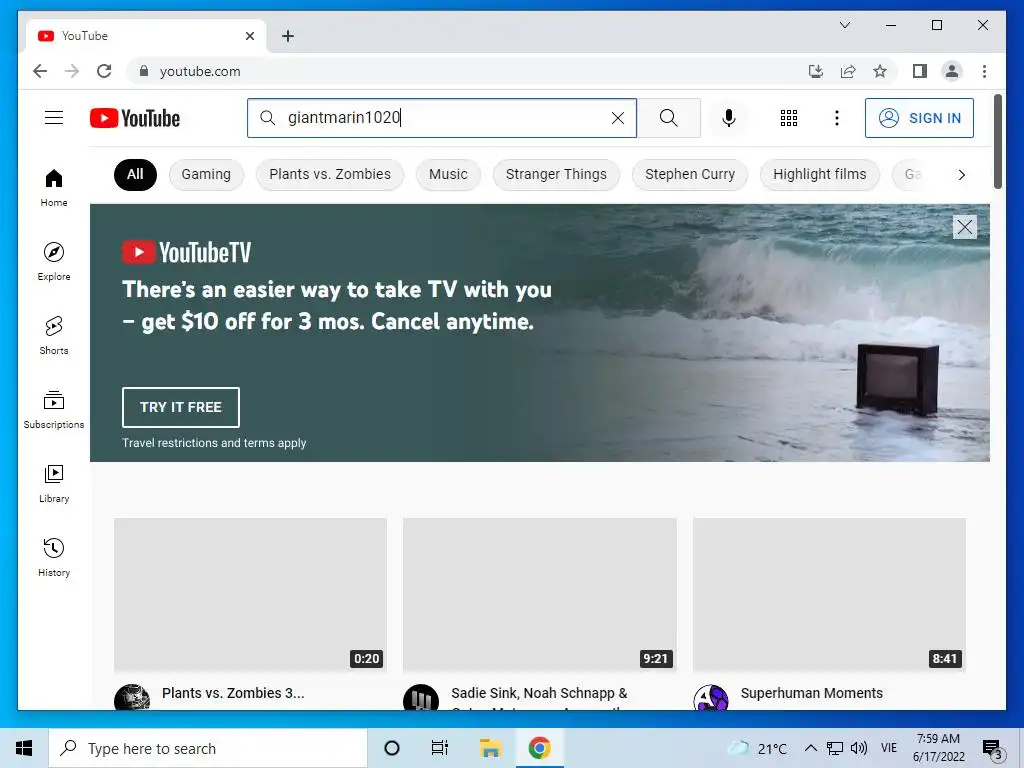Open Chrome profile avatar
This screenshot has width=1024, height=768.
tap(952, 71)
